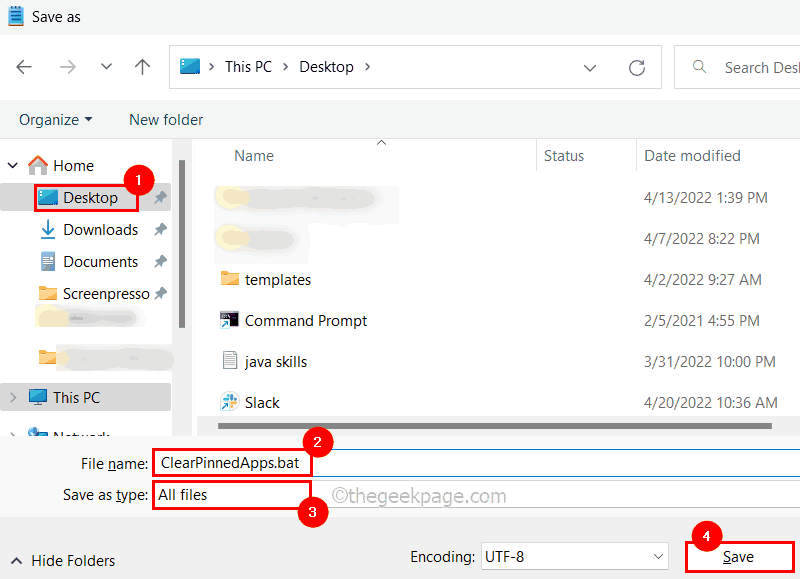Viewport: 800px width, 579px height.
Task: Expand the address bar history chevron
Action: tap(590, 67)
